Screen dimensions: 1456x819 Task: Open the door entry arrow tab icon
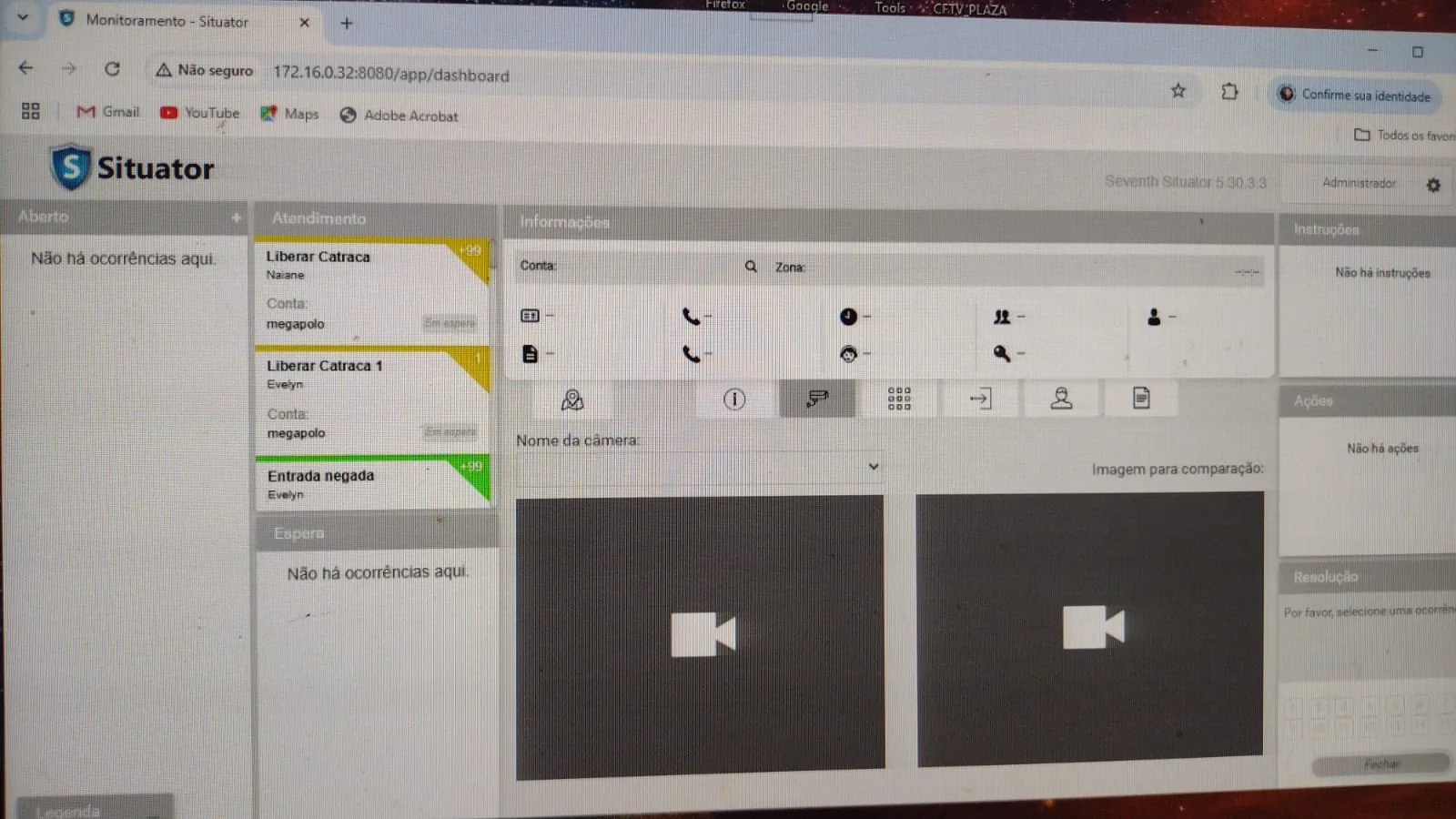click(x=980, y=398)
